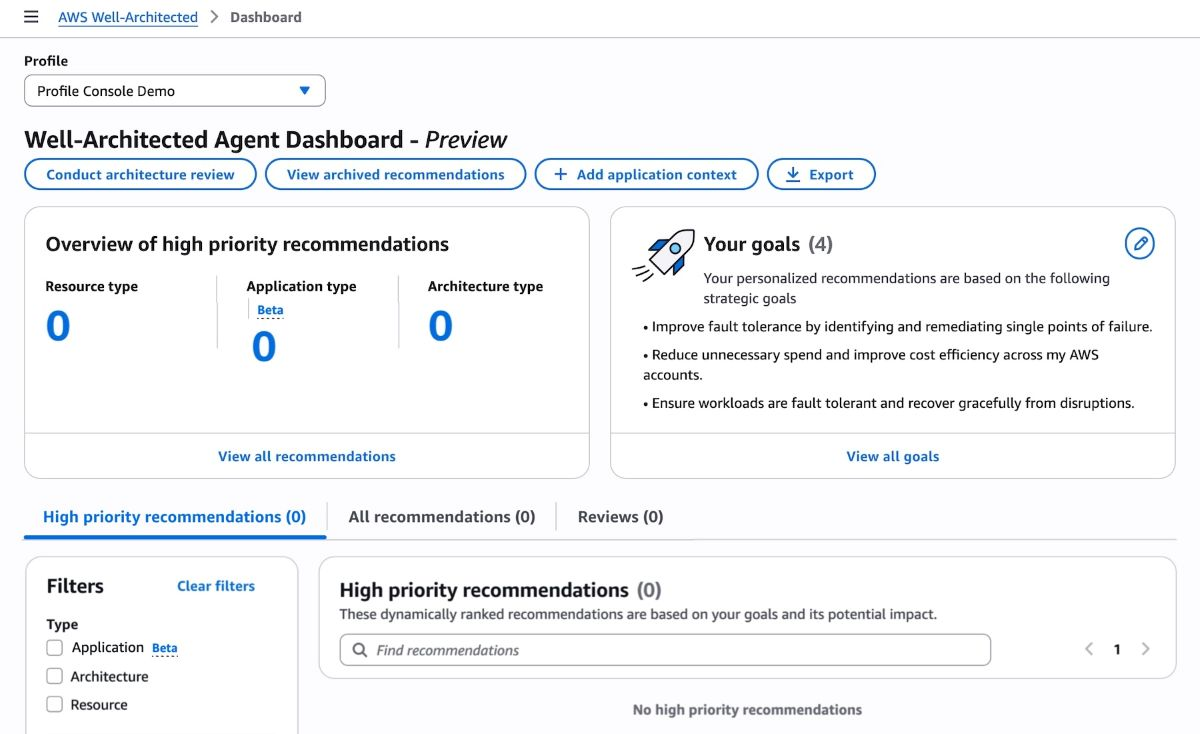
Task: Click the Dashboard breadcrumb text
Action: pos(266,17)
